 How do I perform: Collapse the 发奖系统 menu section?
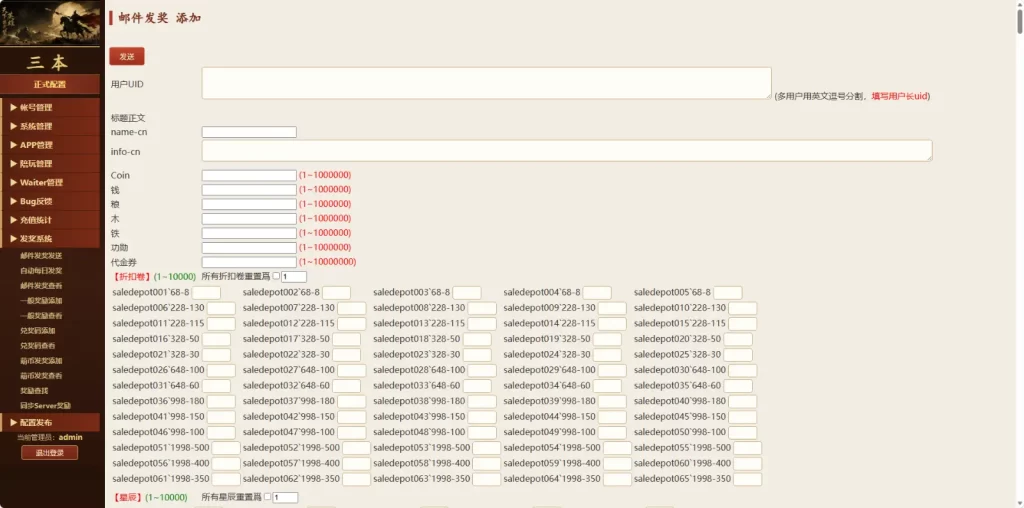click(50, 239)
